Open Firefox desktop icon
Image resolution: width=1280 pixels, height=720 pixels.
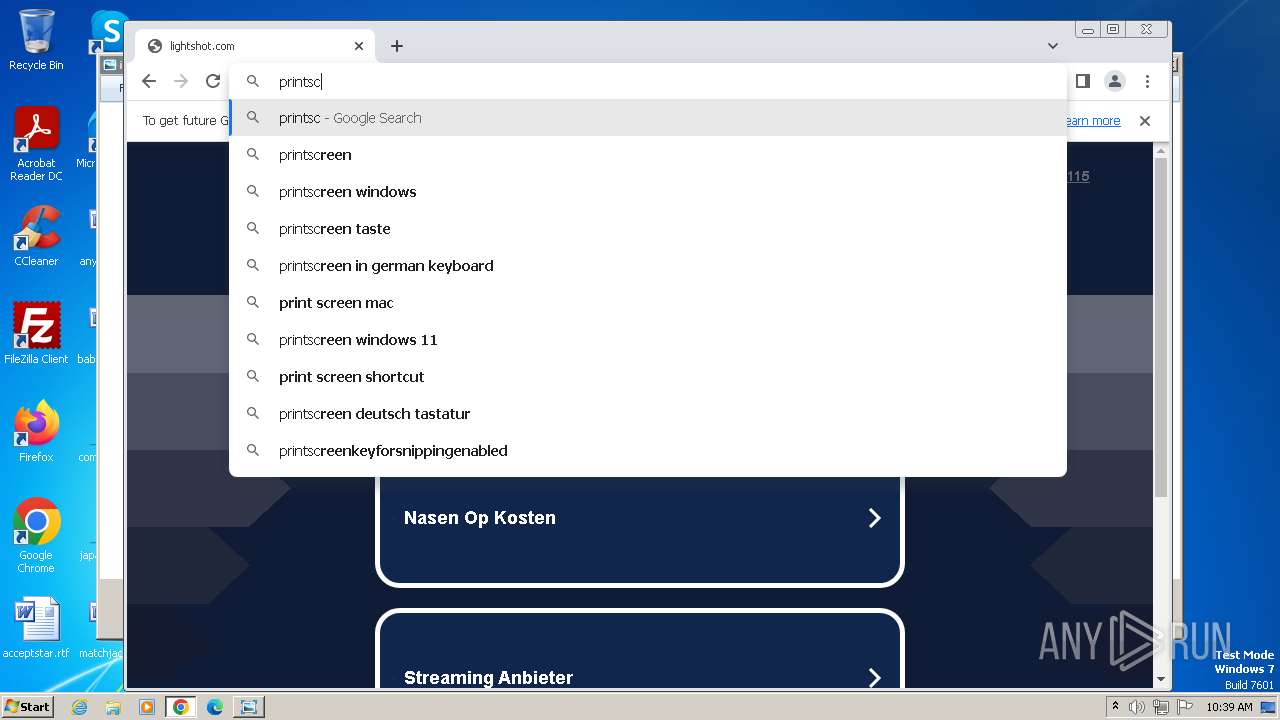click(x=36, y=431)
